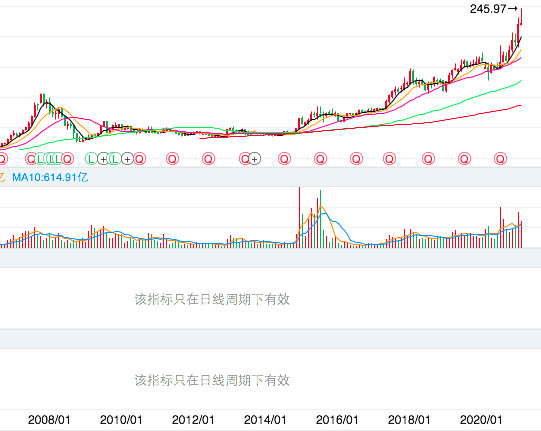Click the red Q marker just before 2018/01
The width and height of the screenshot is (541, 431).
point(390,159)
